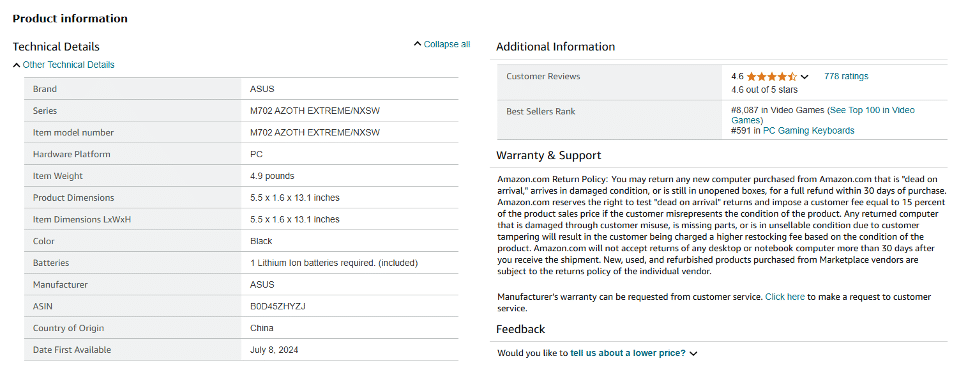977x366 pixels.
Task: Click the Item Weight value 4.9 pounds
Action: tap(272, 176)
